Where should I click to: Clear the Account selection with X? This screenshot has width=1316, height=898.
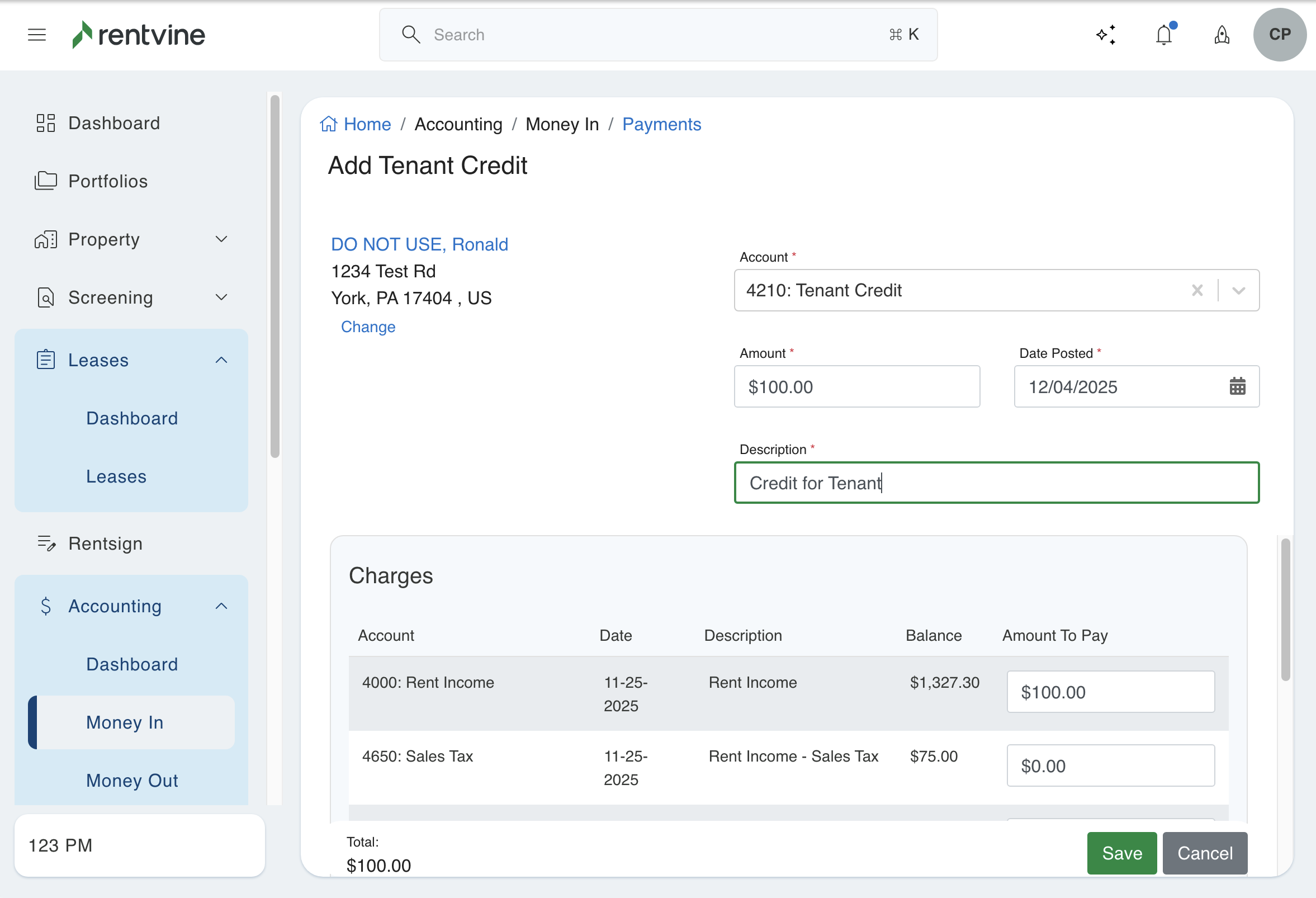click(1196, 290)
